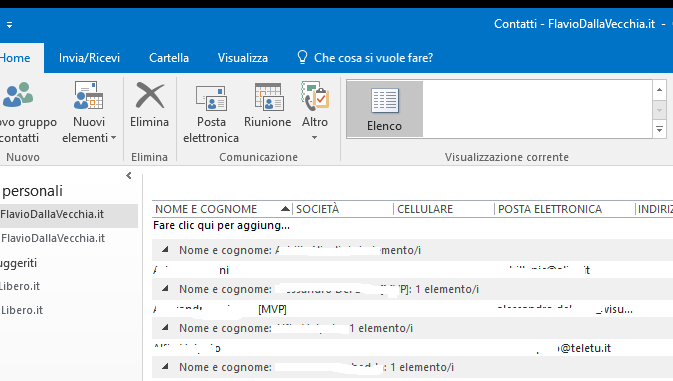Select the contact row with [MVP]
This screenshot has height=381, width=673.
click(x=412, y=309)
